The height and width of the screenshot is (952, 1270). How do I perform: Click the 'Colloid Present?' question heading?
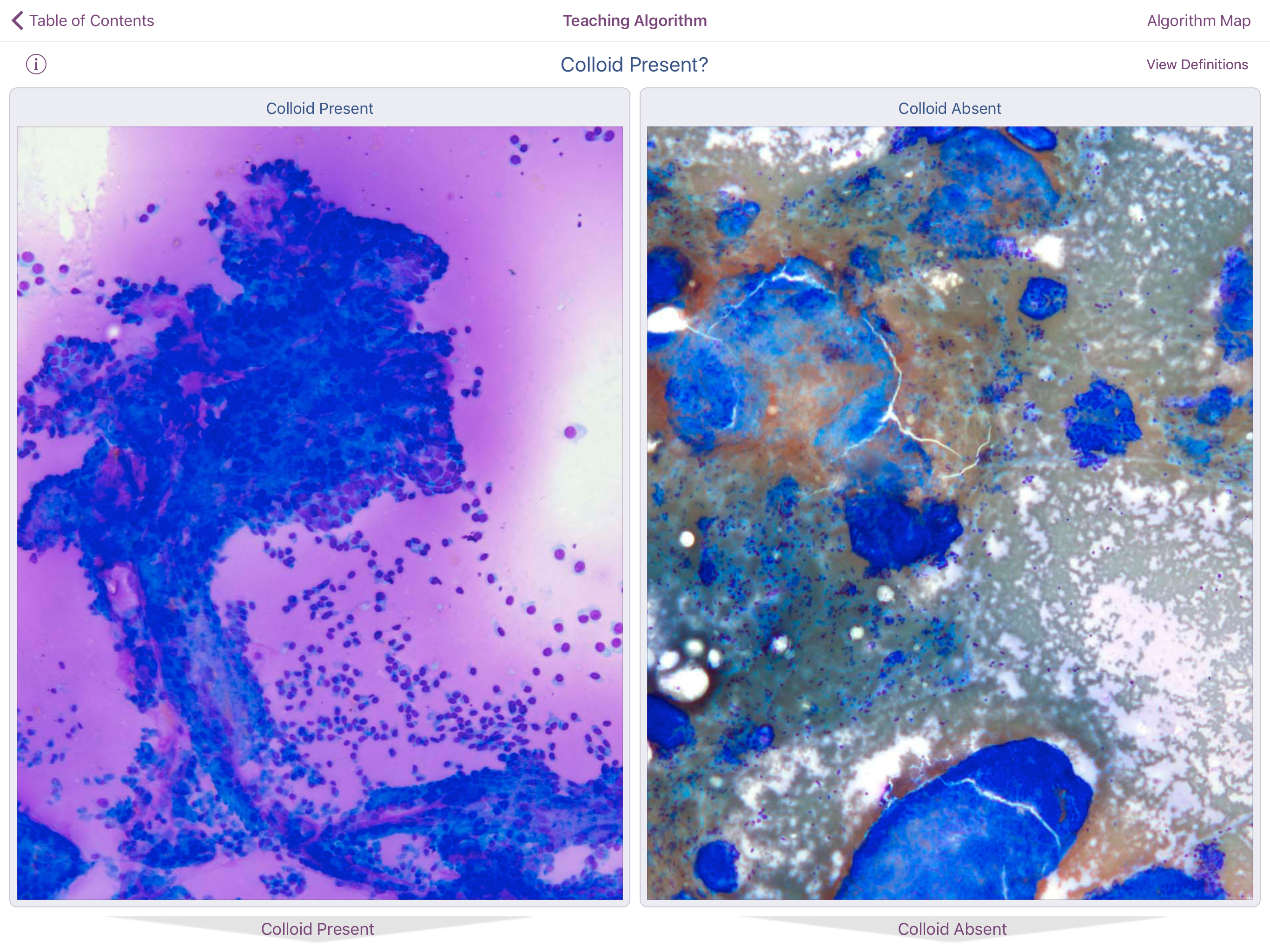click(634, 64)
